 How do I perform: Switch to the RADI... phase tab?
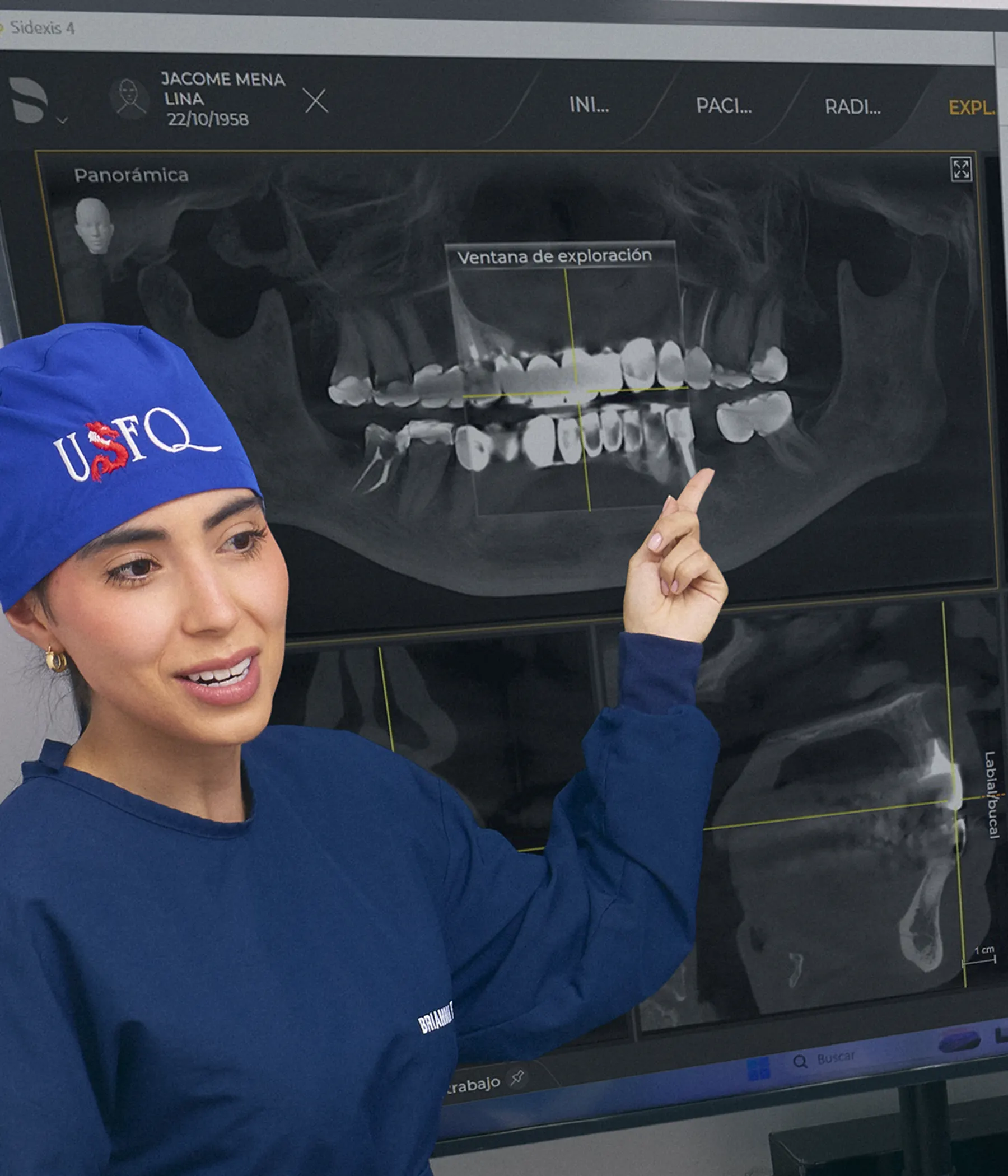(852, 107)
